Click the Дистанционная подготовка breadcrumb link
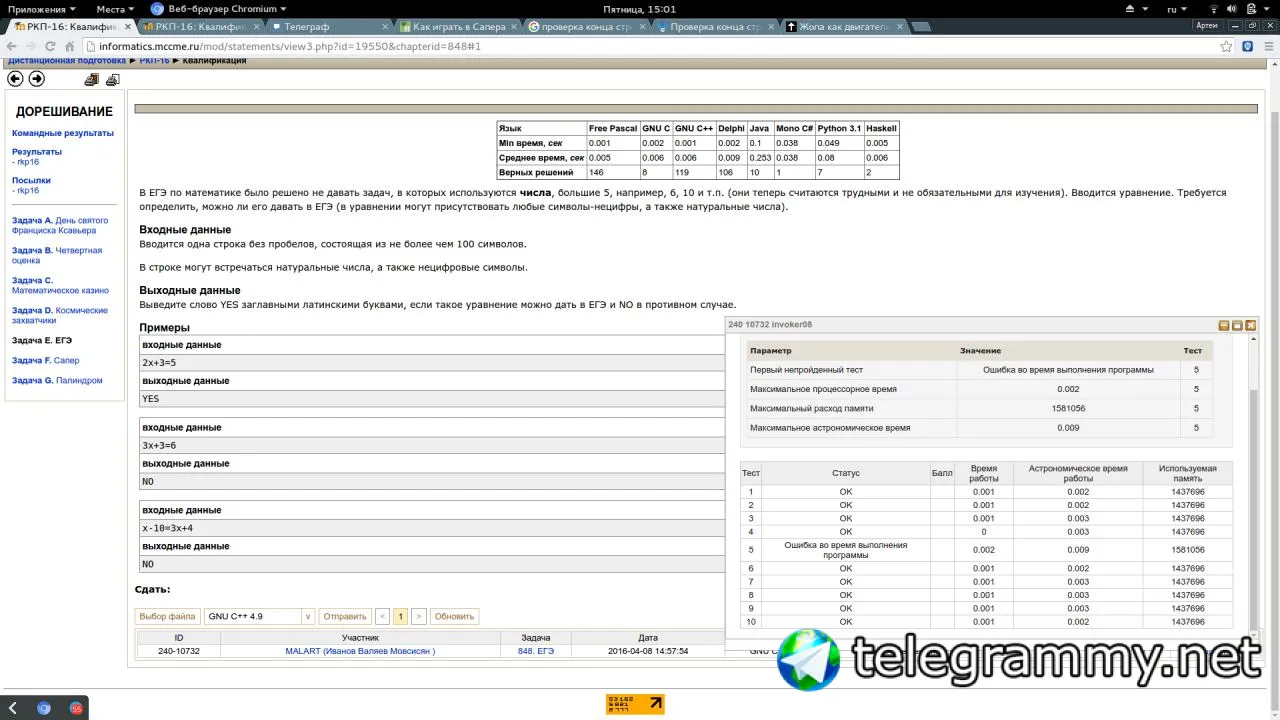The height and width of the screenshot is (720, 1280). (67, 61)
